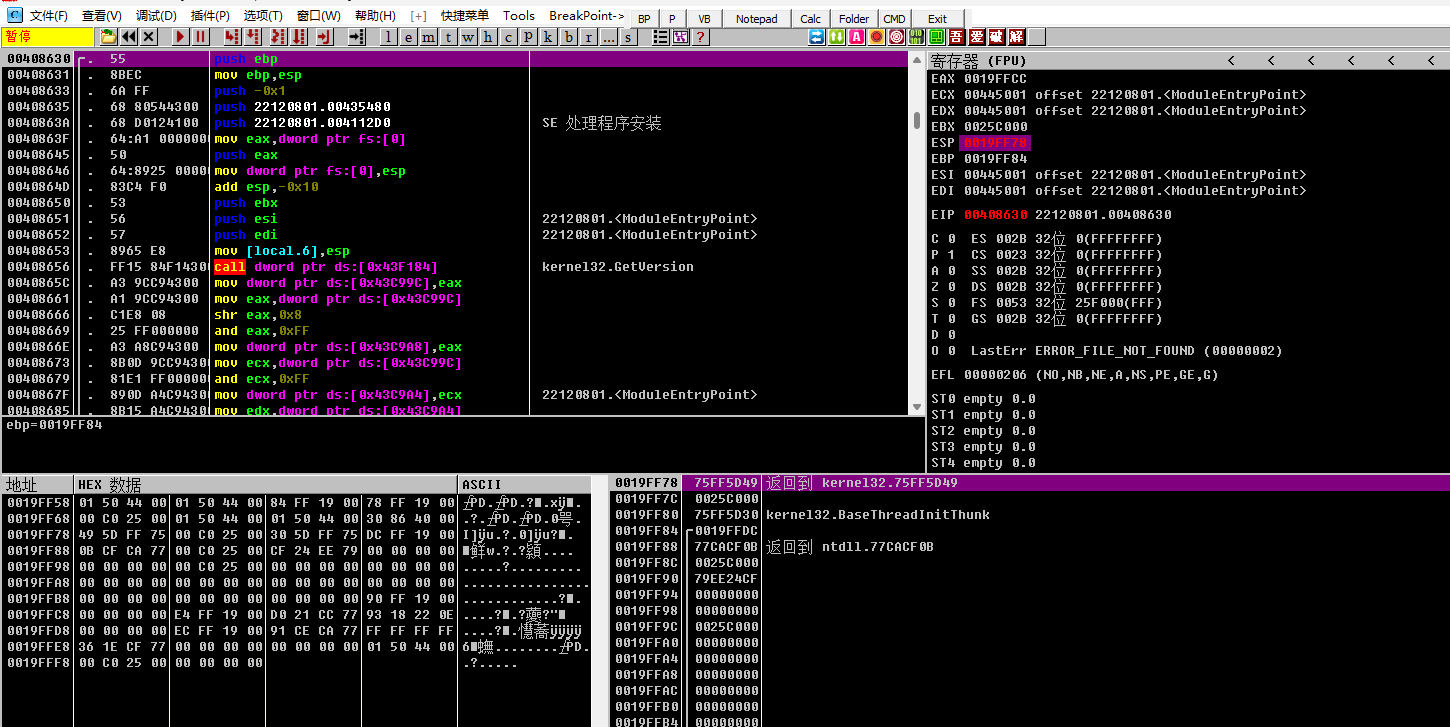Click the disassembly pane scroll-down arrow
Image resolution: width=1450 pixels, height=727 pixels.
click(917, 407)
